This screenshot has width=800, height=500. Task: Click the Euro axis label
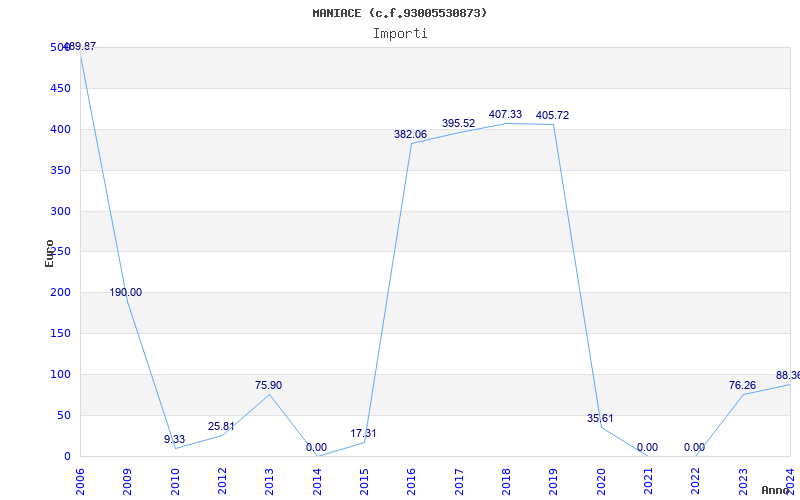point(49,254)
